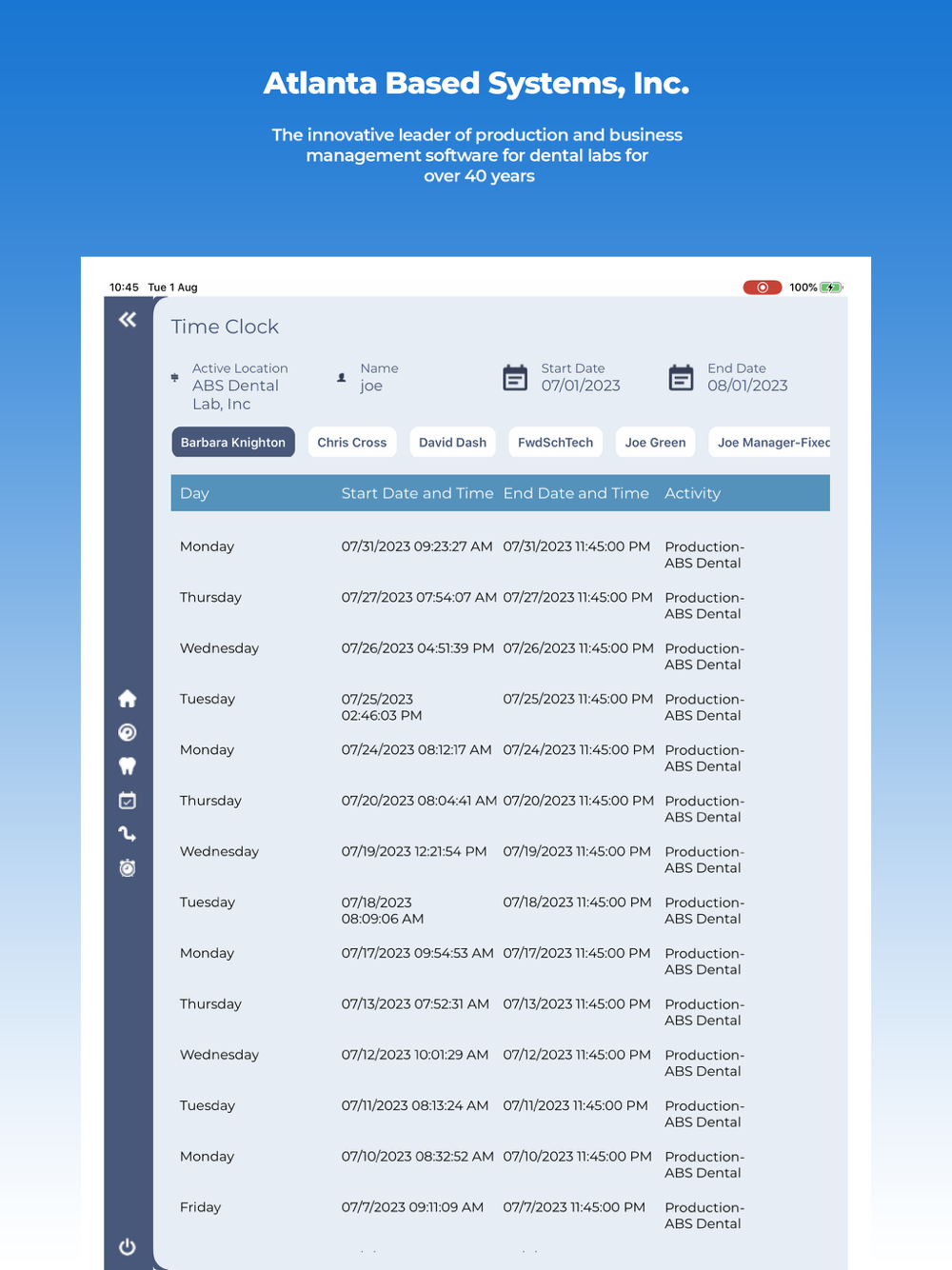Click start time 07/18/2023 08:09:06 AM
Screen dimensions: 952x1270
click(x=383, y=910)
